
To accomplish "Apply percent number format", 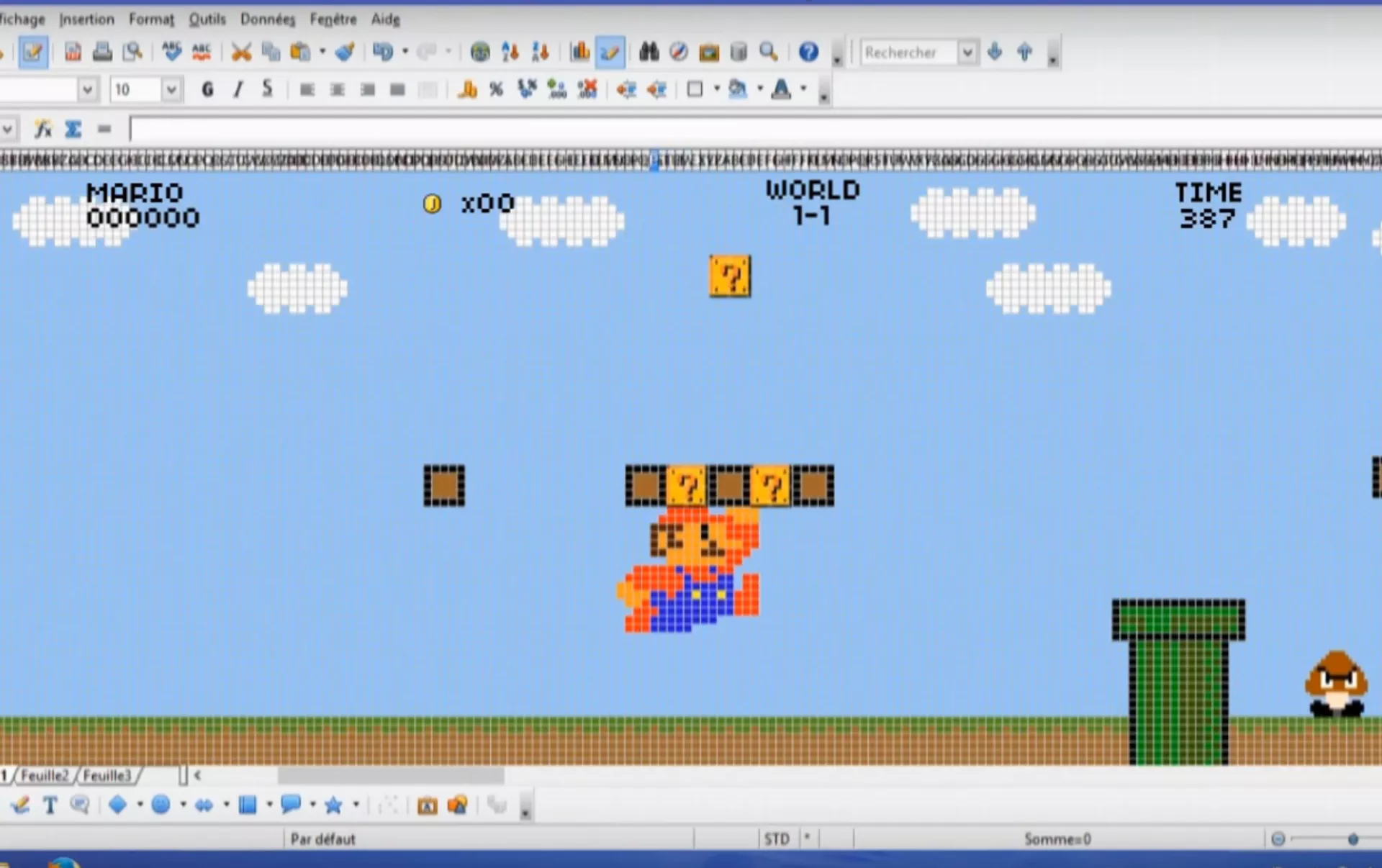I will click(496, 89).
